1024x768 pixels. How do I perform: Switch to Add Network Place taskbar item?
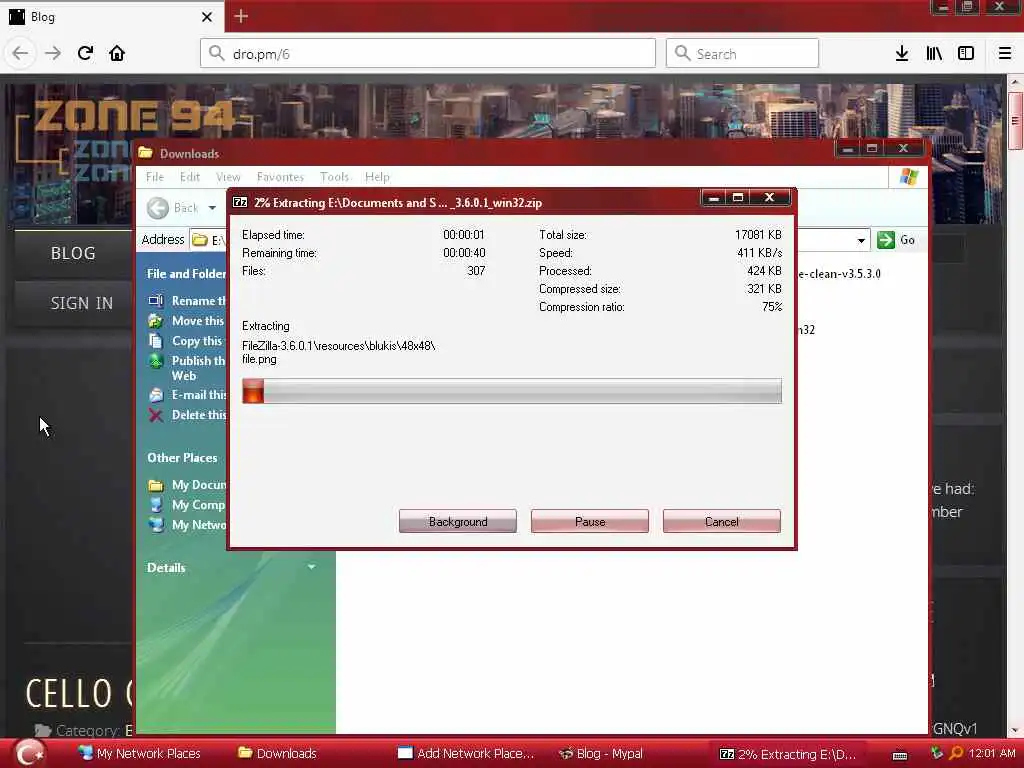click(466, 754)
